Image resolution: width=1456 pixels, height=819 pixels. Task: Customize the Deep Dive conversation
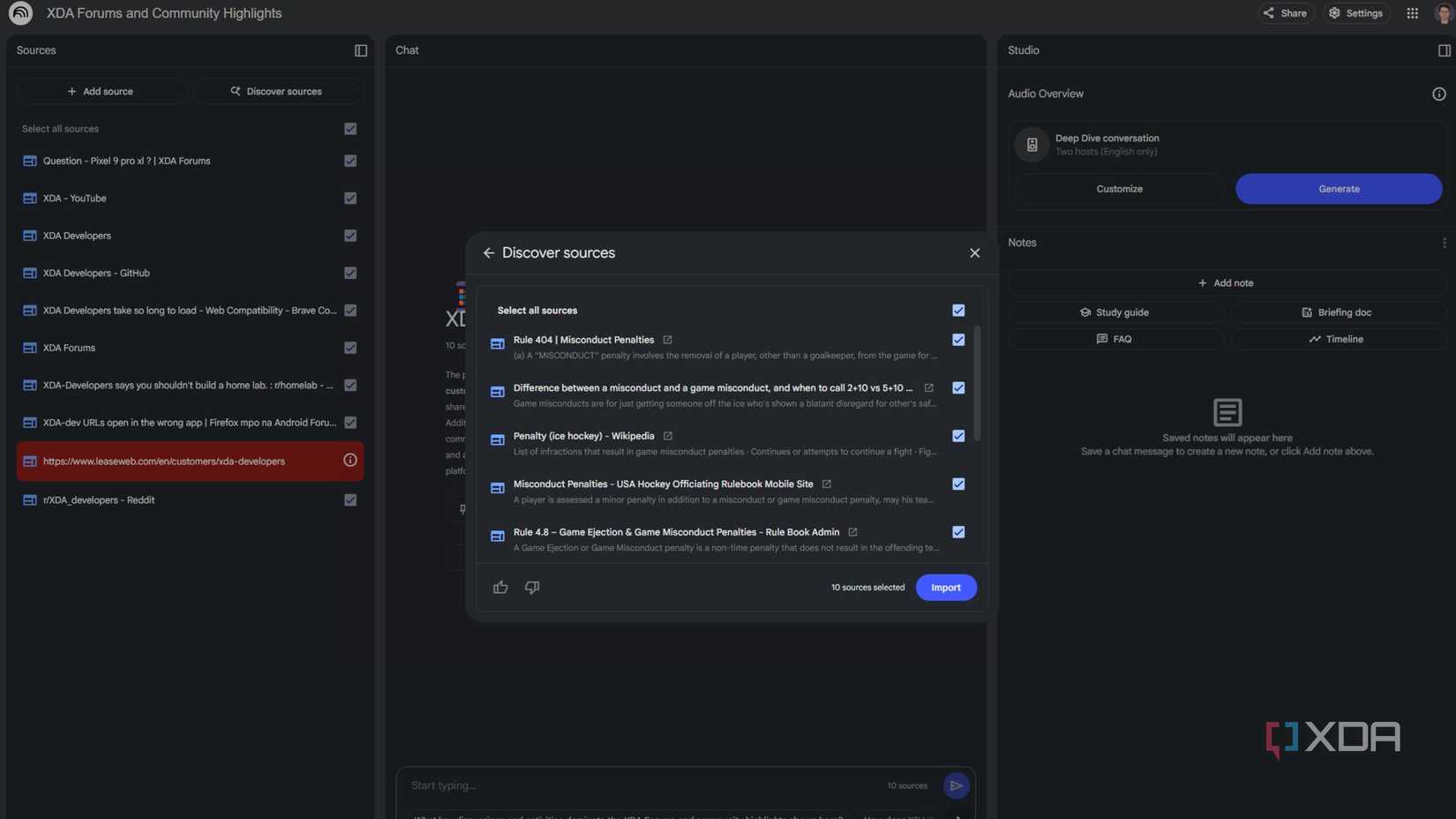[x=1119, y=189]
